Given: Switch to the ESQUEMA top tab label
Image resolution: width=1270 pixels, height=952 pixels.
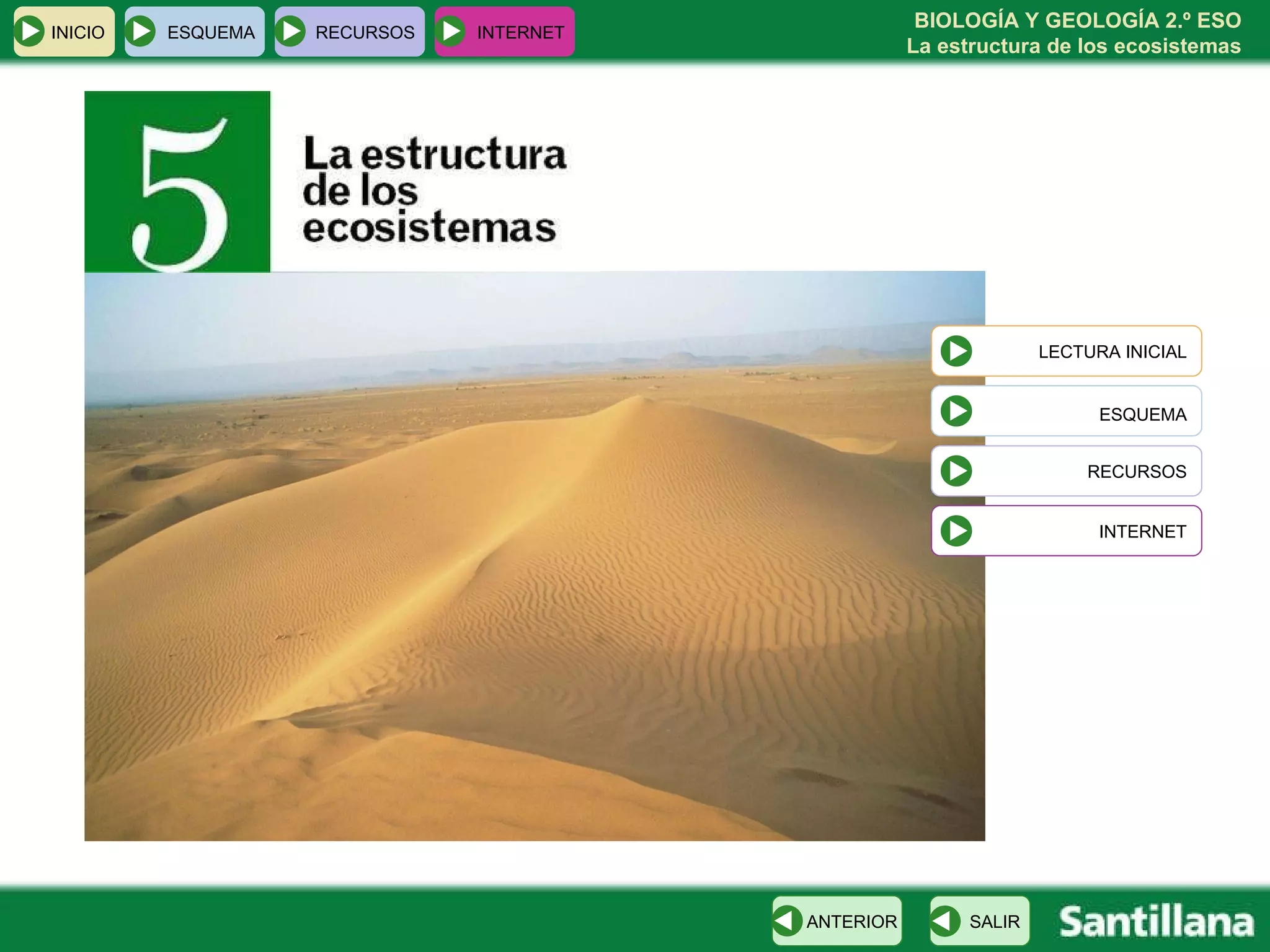Looking at the screenshot, I should (x=211, y=32).
